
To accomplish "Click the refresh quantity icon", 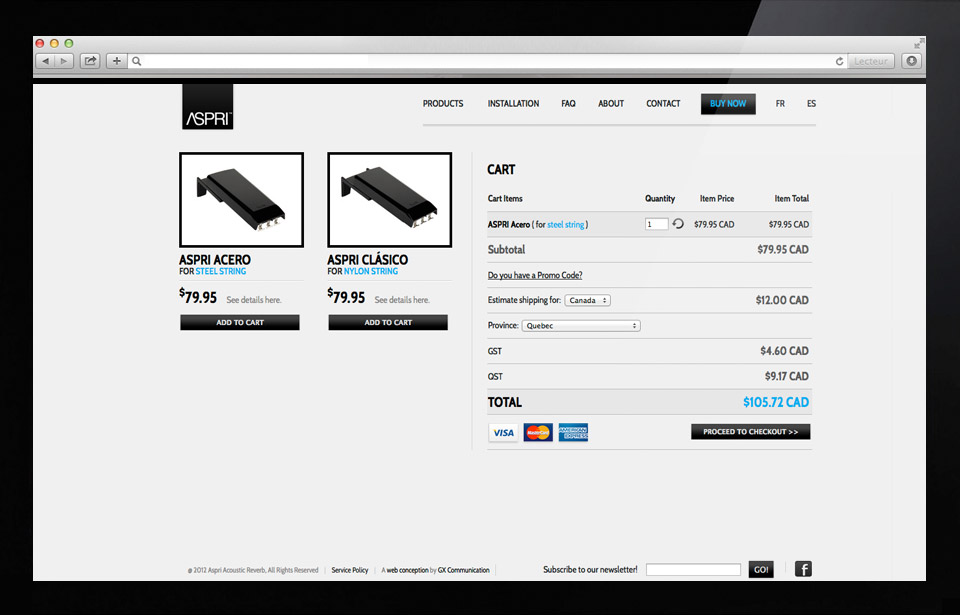I will [678, 224].
